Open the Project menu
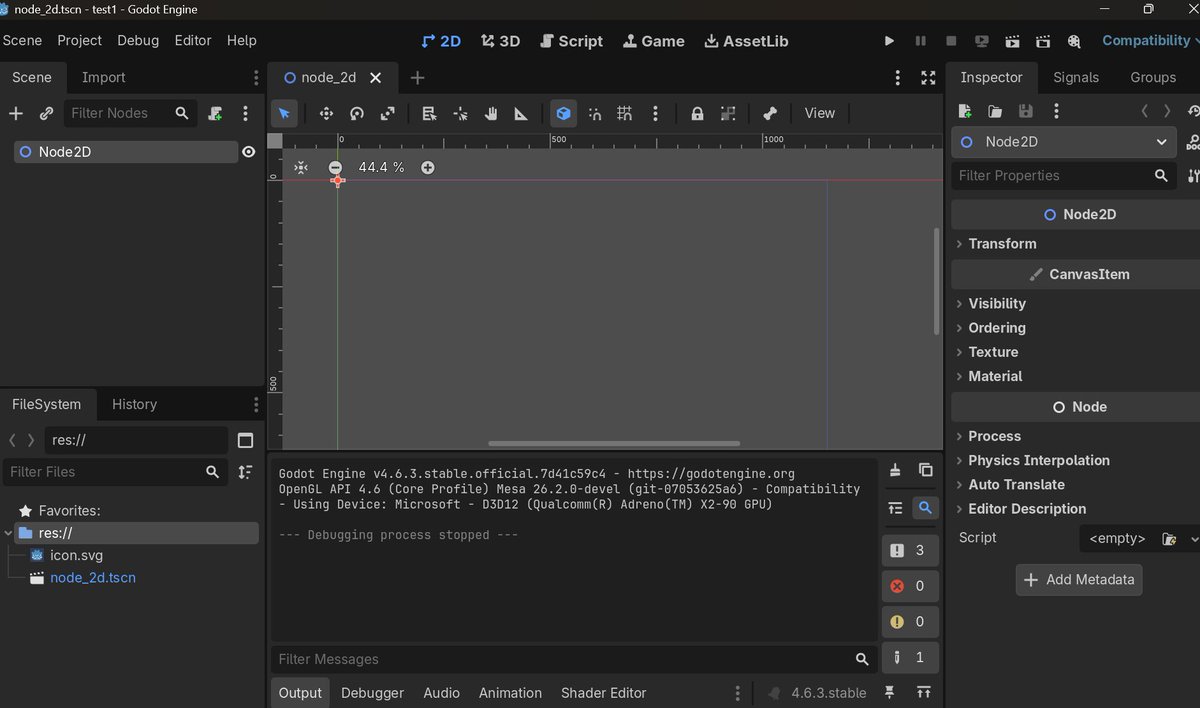 [x=80, y=41]
